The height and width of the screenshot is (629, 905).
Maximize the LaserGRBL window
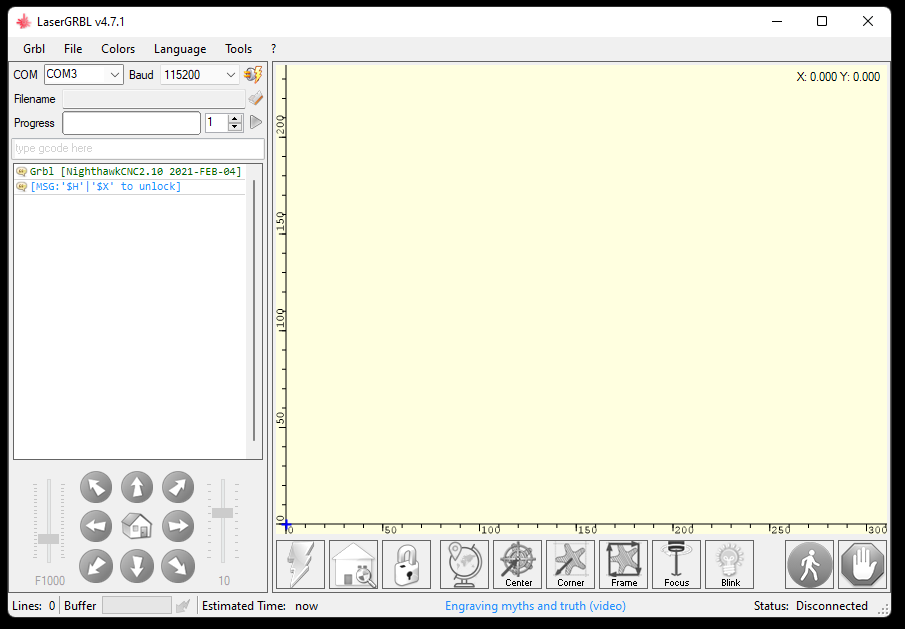point(822,21)
